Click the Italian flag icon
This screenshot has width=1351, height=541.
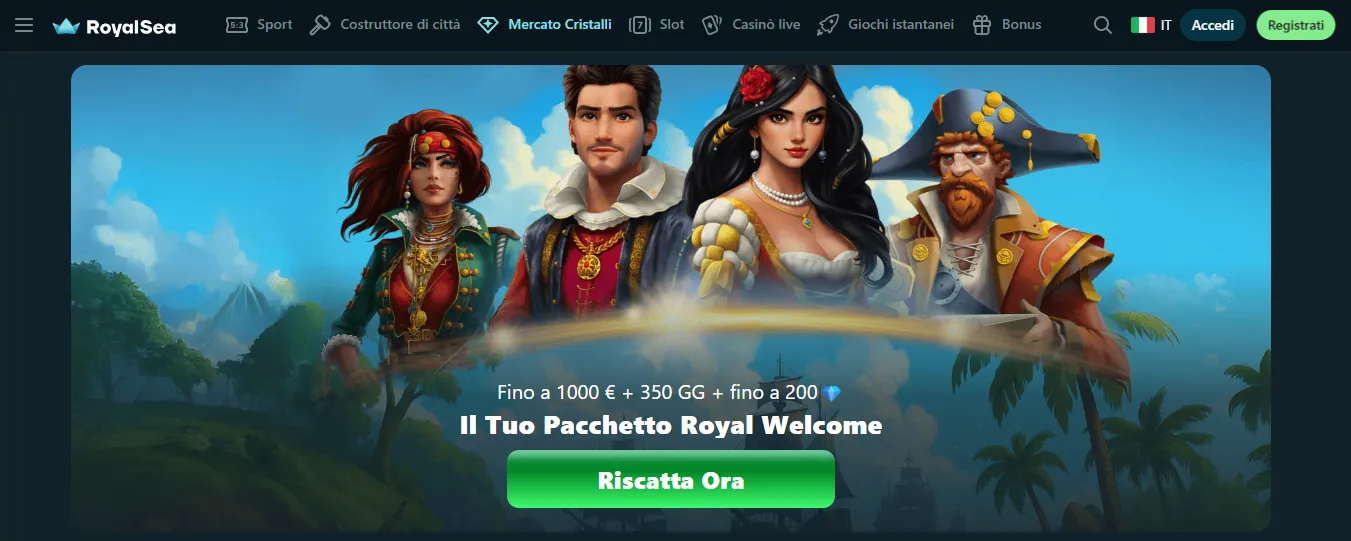1142,25
